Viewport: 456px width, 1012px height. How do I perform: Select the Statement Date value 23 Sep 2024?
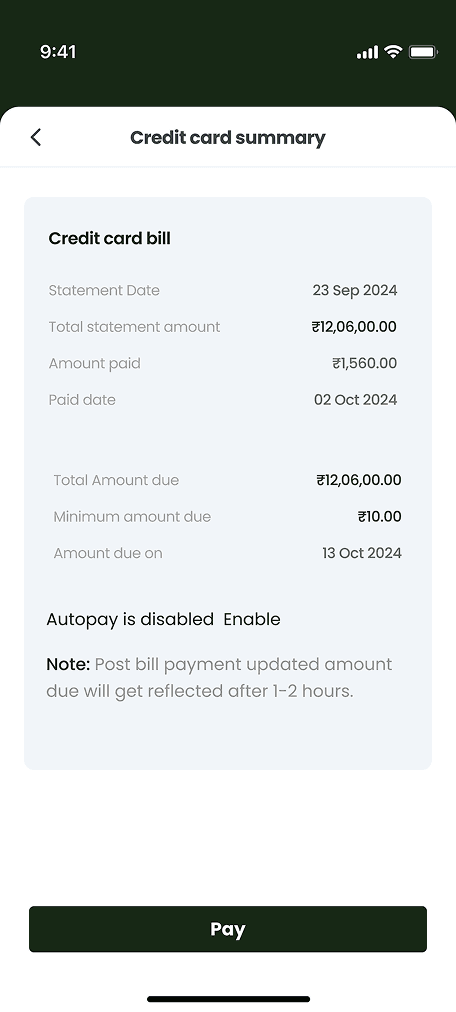355,290
